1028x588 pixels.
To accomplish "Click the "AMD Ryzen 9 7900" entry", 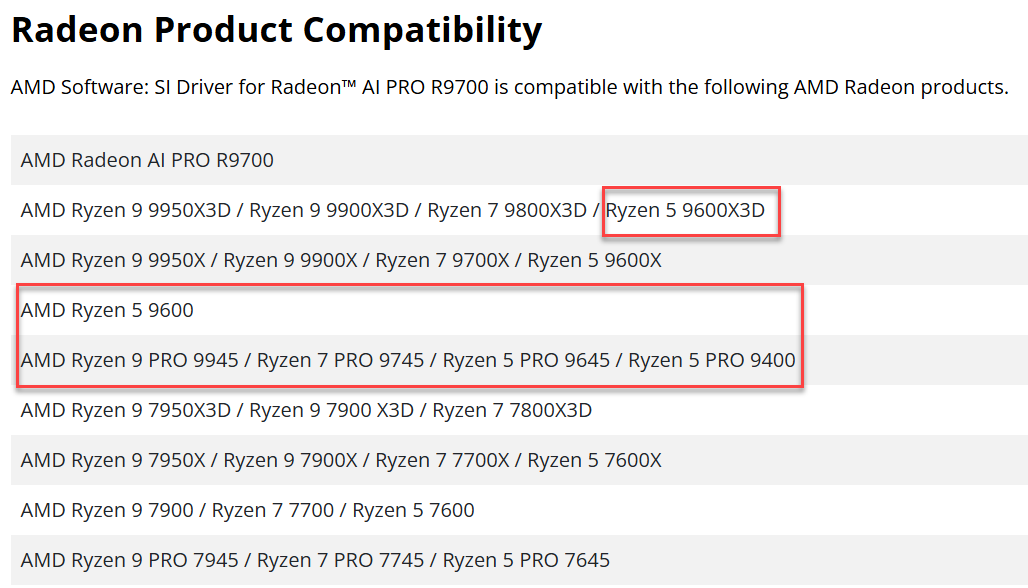I will click(x=107, y=510).
